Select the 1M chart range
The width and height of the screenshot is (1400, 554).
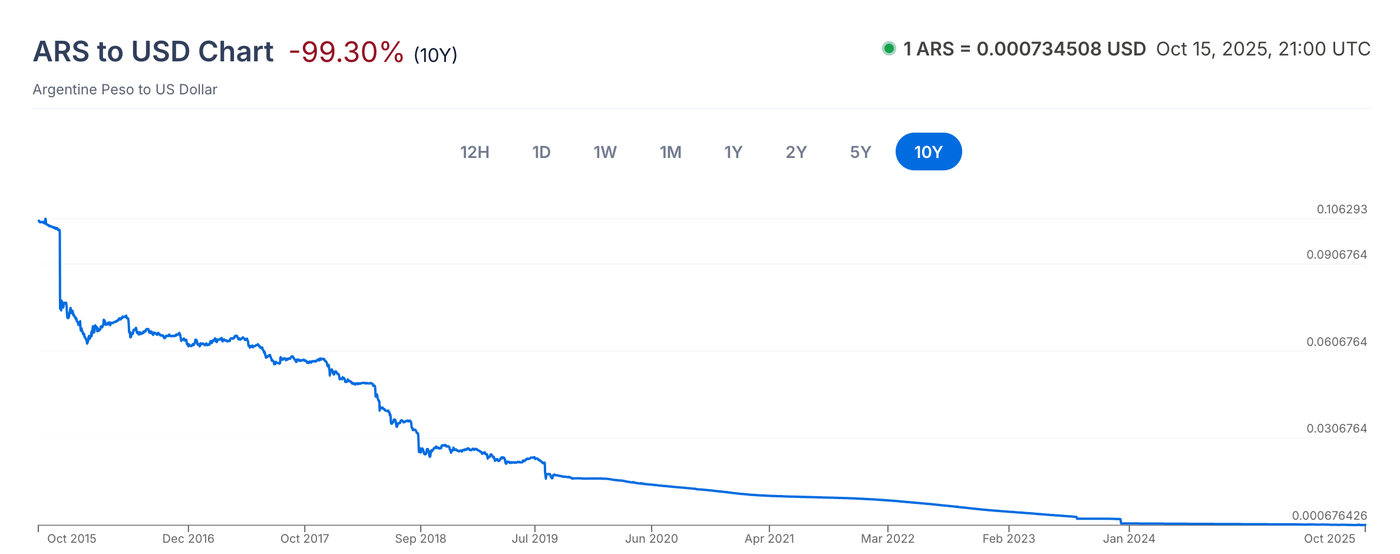pos(670,152)
